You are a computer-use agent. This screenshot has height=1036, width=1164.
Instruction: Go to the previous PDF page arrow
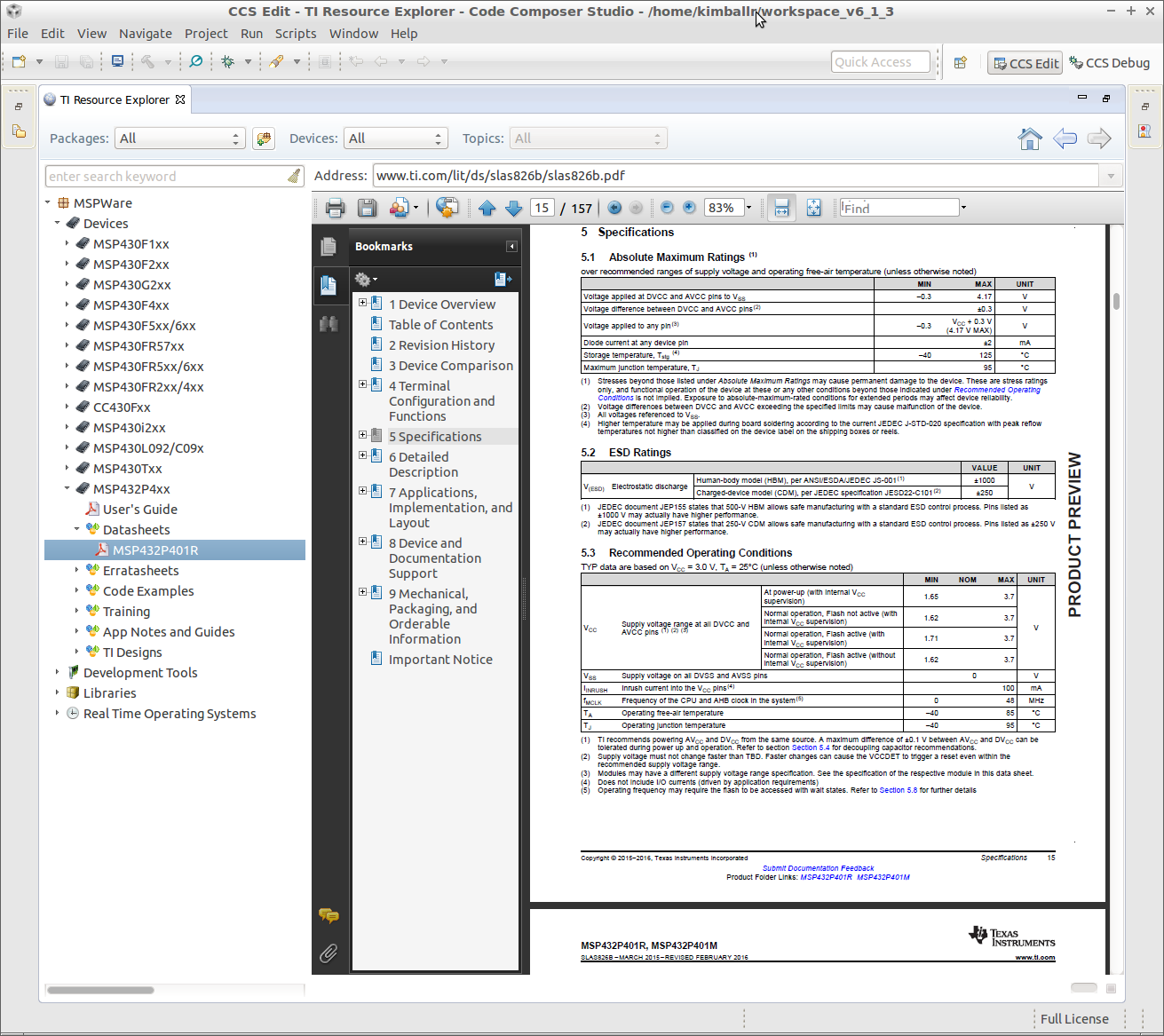click(x=487, y=208)
